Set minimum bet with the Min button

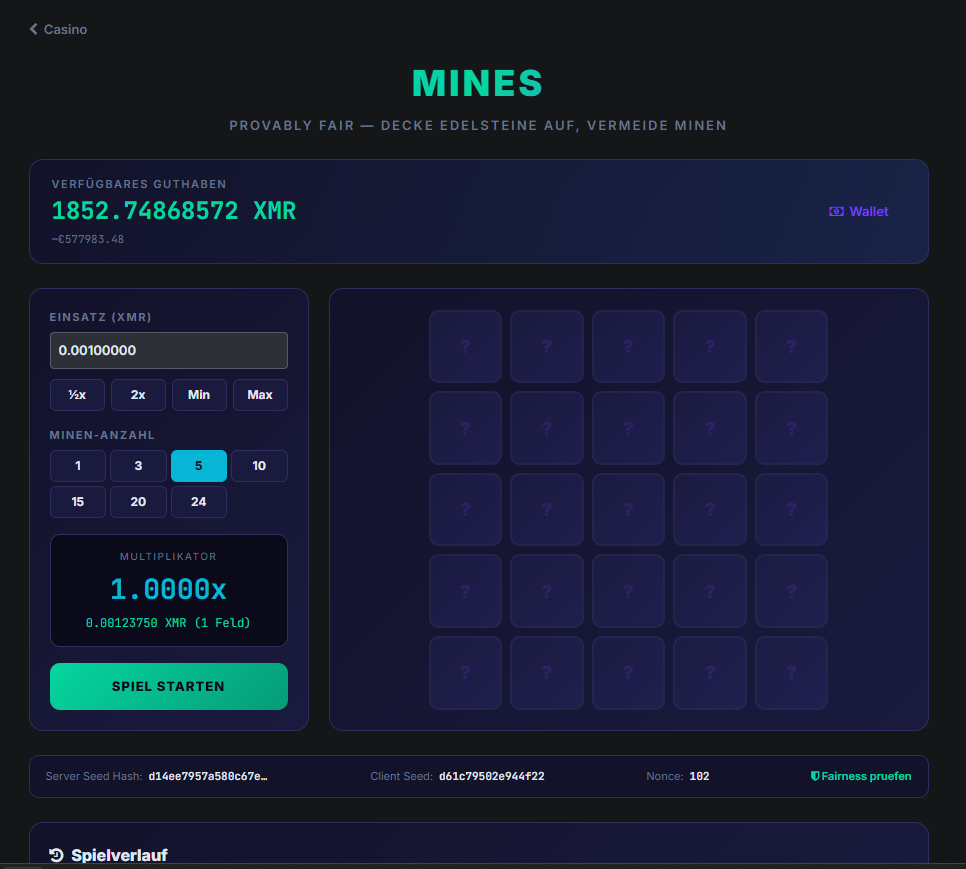[x=199, y=395]
